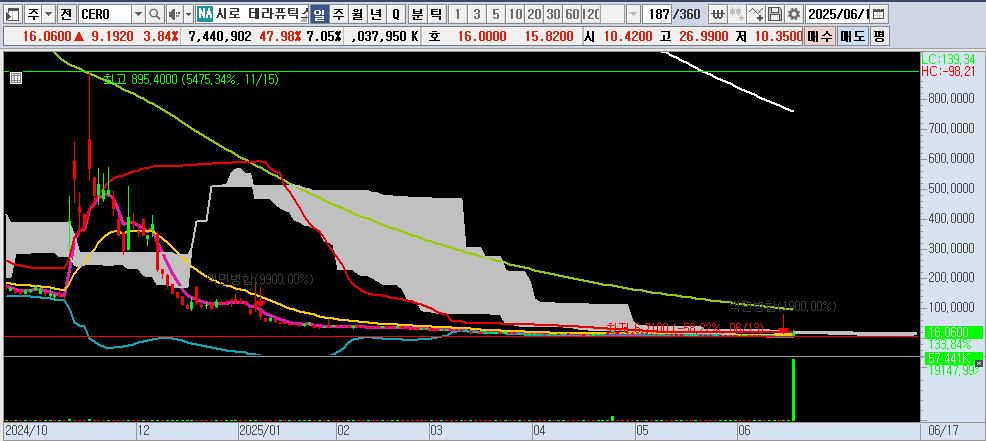The width and height of the screenshot is (986, 441).
Task: Click the NA exchange badge icon
Action: click(x=204, y=13)
